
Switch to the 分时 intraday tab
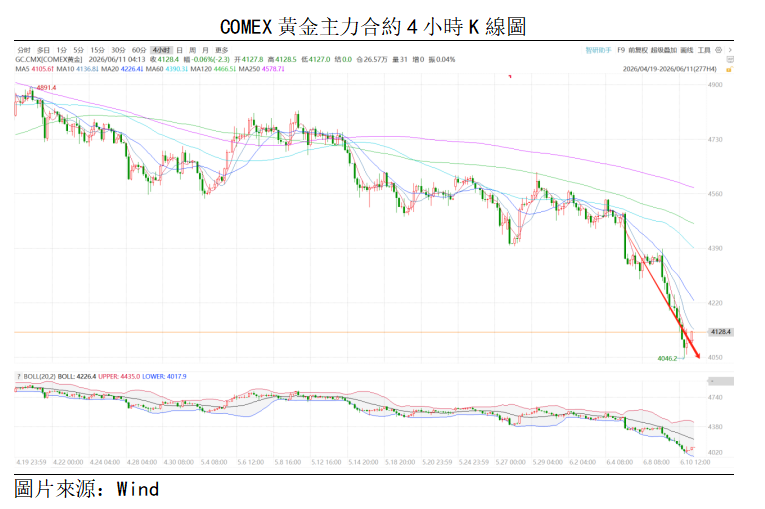pos(24,50)
